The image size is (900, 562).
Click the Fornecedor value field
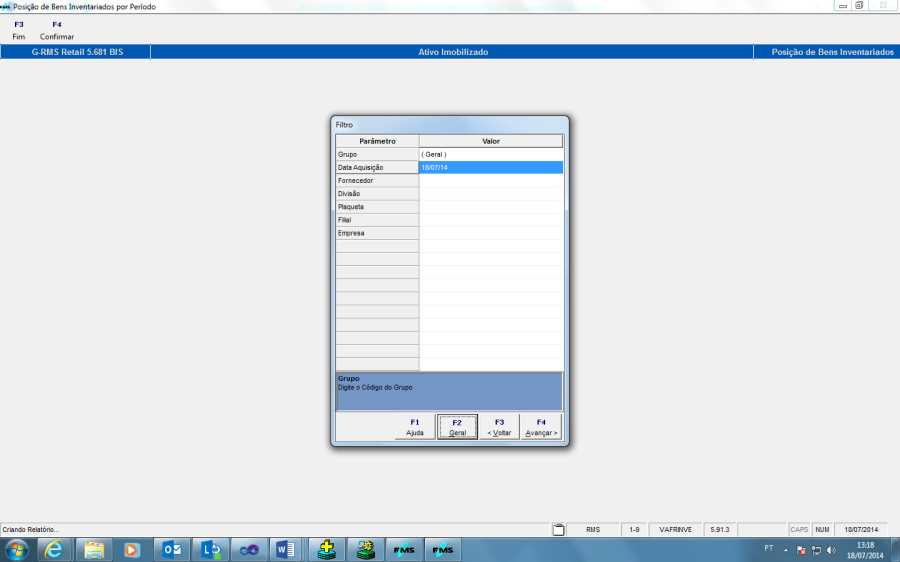(491, 181)
